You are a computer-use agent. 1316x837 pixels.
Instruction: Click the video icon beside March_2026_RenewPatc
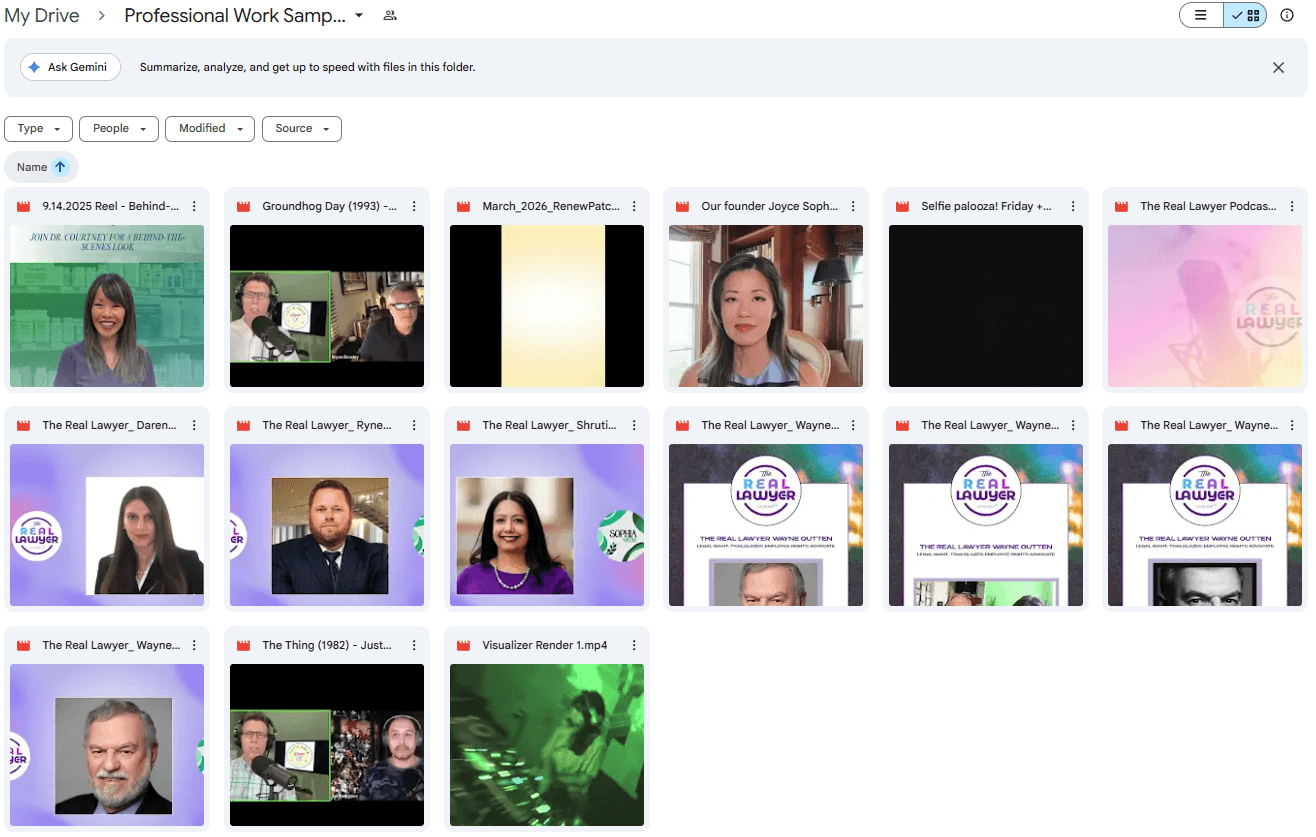tap(463, 206)
